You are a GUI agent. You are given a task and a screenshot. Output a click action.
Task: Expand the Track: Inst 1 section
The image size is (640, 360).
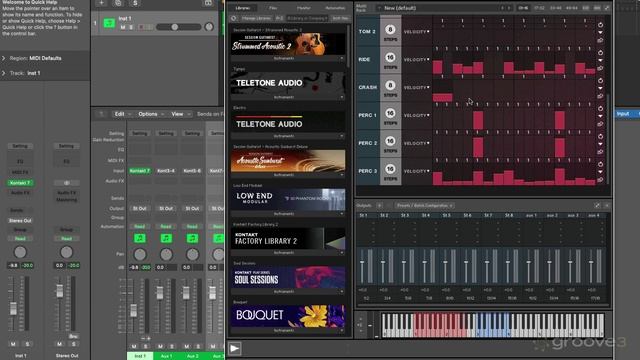(x=4, y=73)
